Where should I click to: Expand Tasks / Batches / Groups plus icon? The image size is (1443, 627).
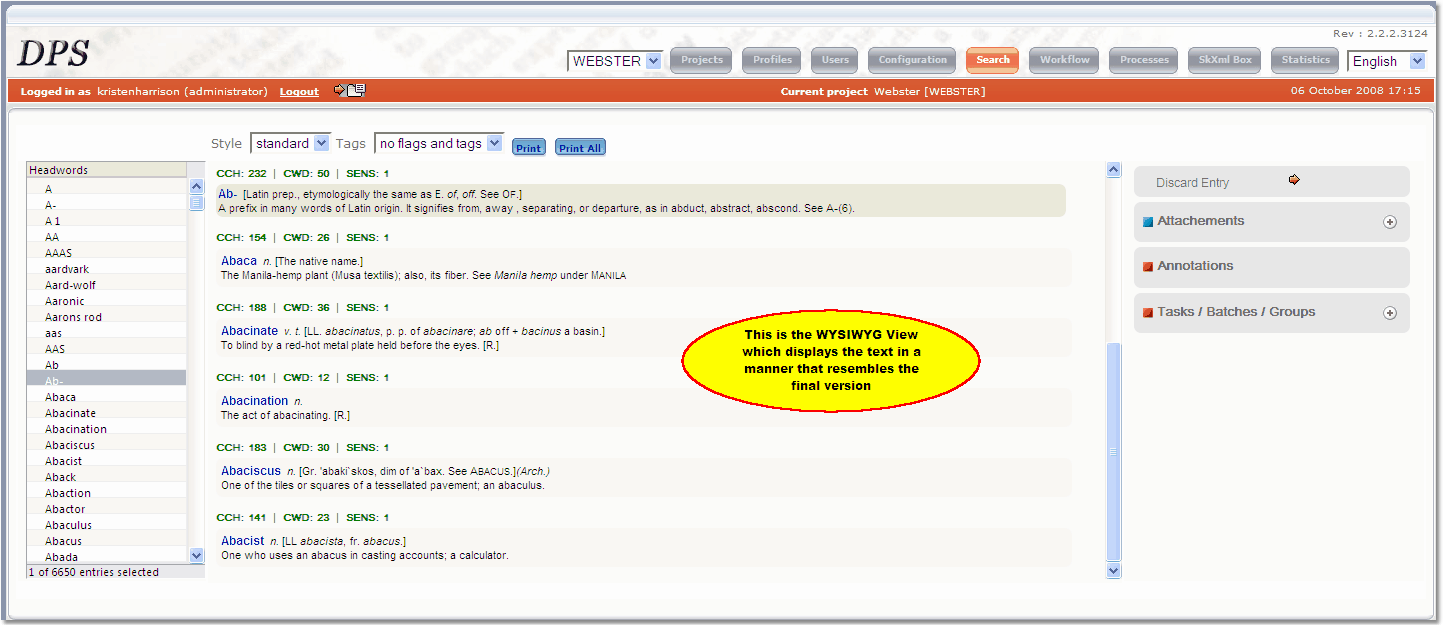coord(1390,313)
